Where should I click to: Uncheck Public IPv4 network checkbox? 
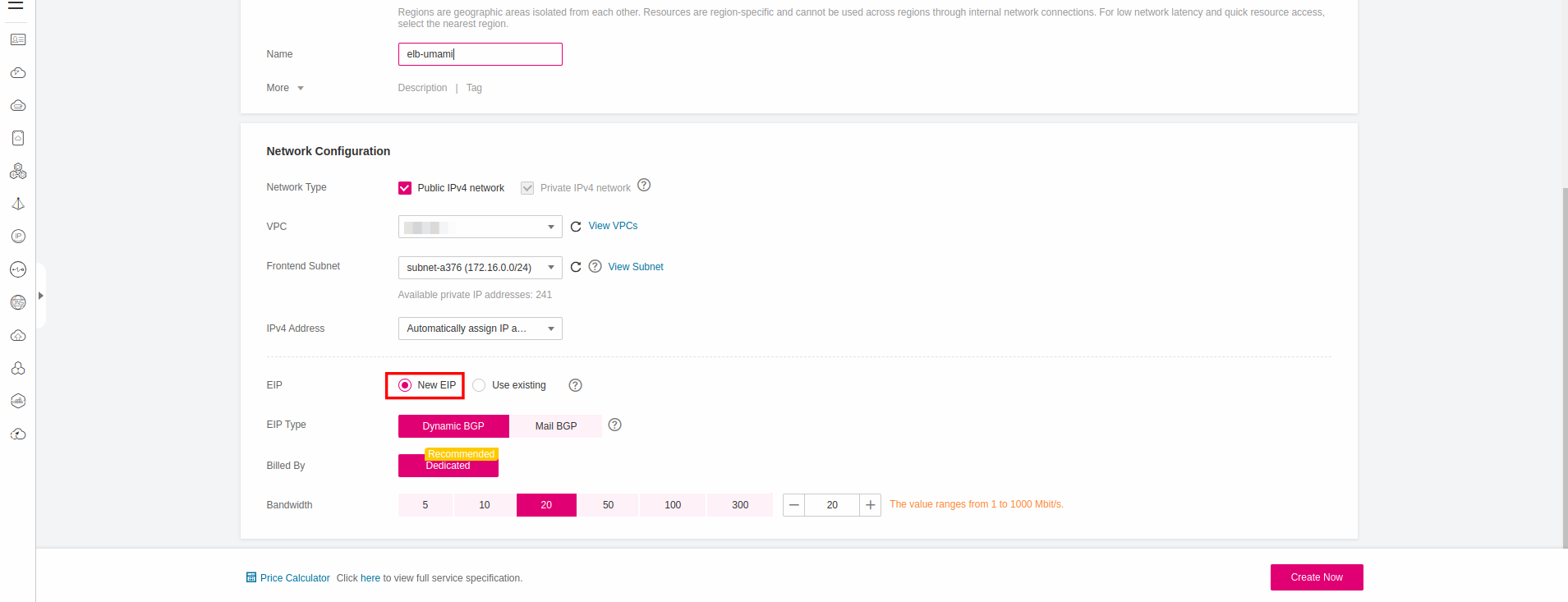[x=405, y=188]
